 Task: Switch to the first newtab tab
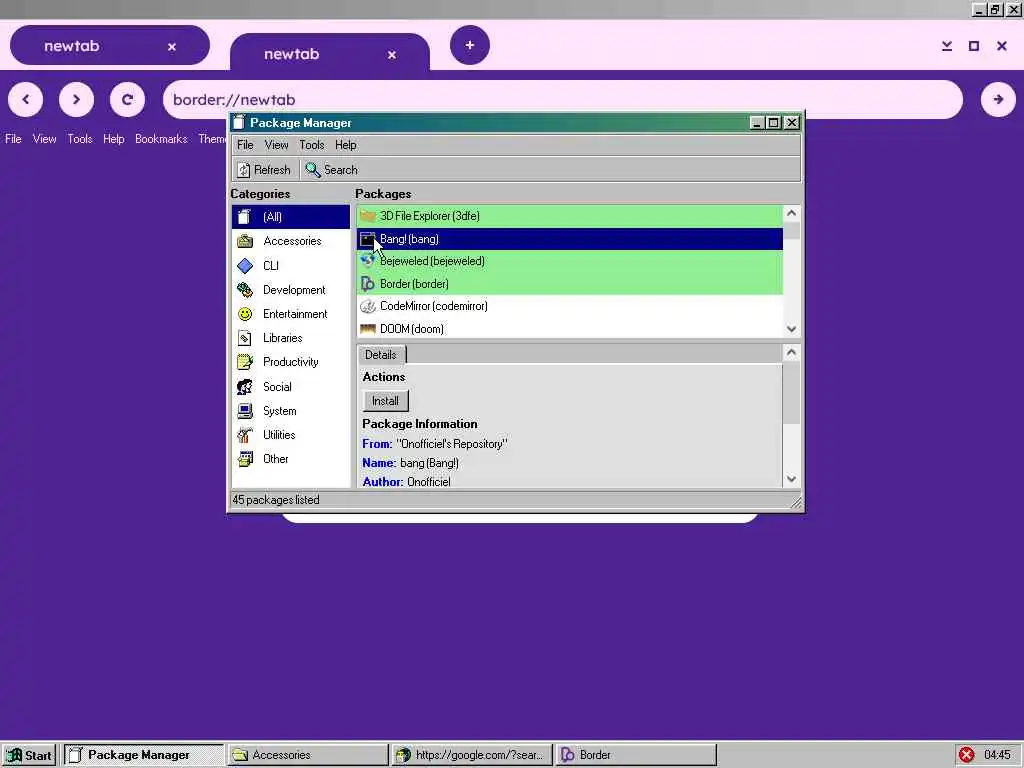pyautogui.click(x=110, y=46)
